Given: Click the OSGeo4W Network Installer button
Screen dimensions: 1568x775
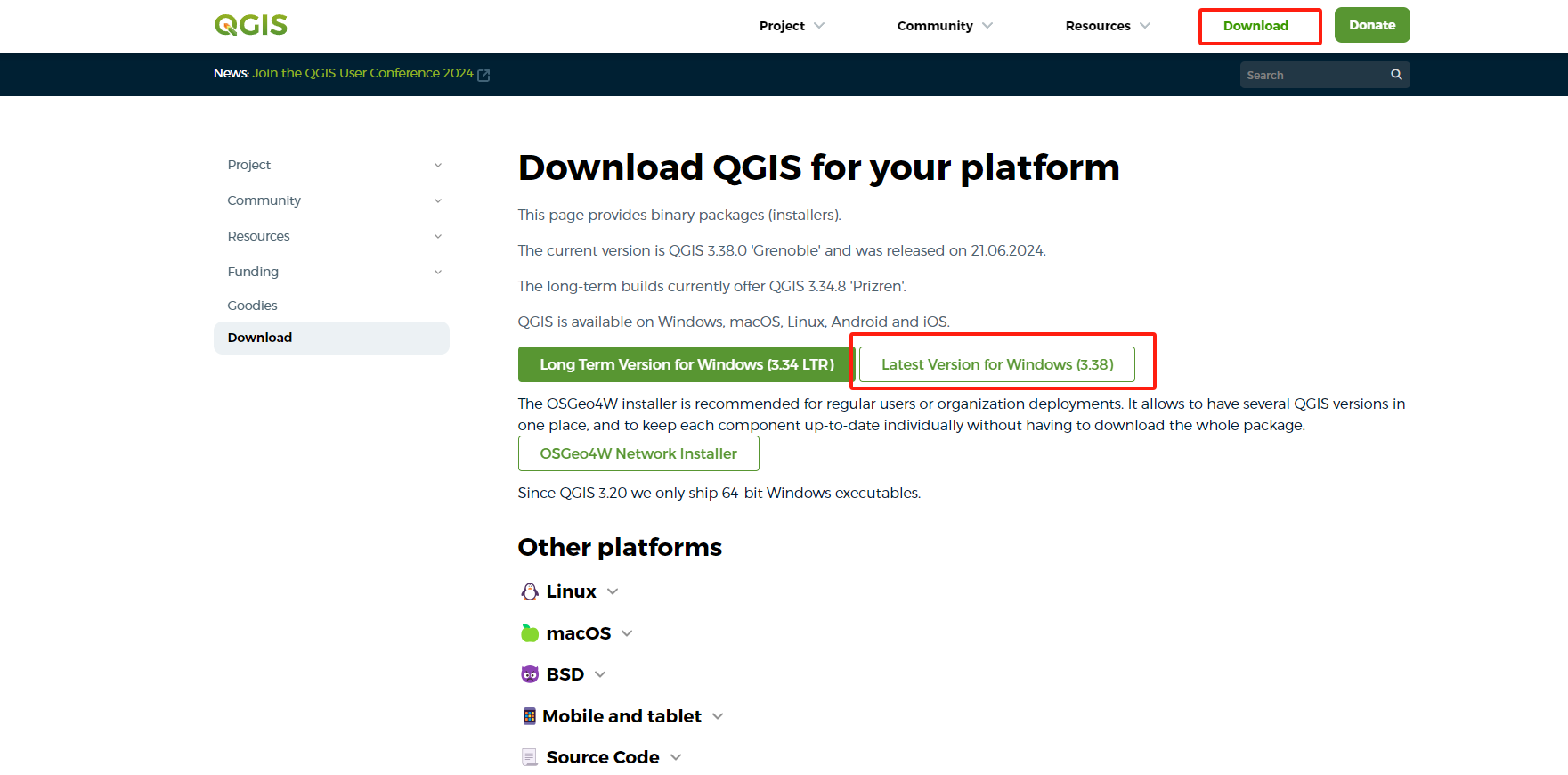Looking at the screenshot, I should pos(638,453).
